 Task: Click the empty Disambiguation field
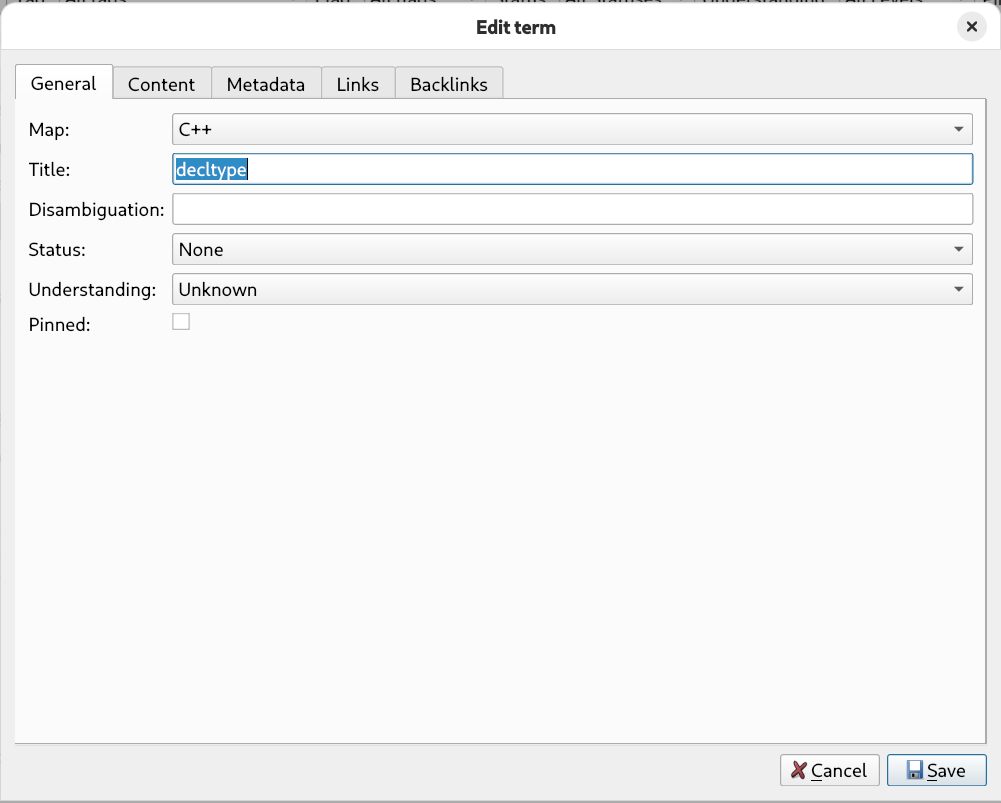point(572,209)
